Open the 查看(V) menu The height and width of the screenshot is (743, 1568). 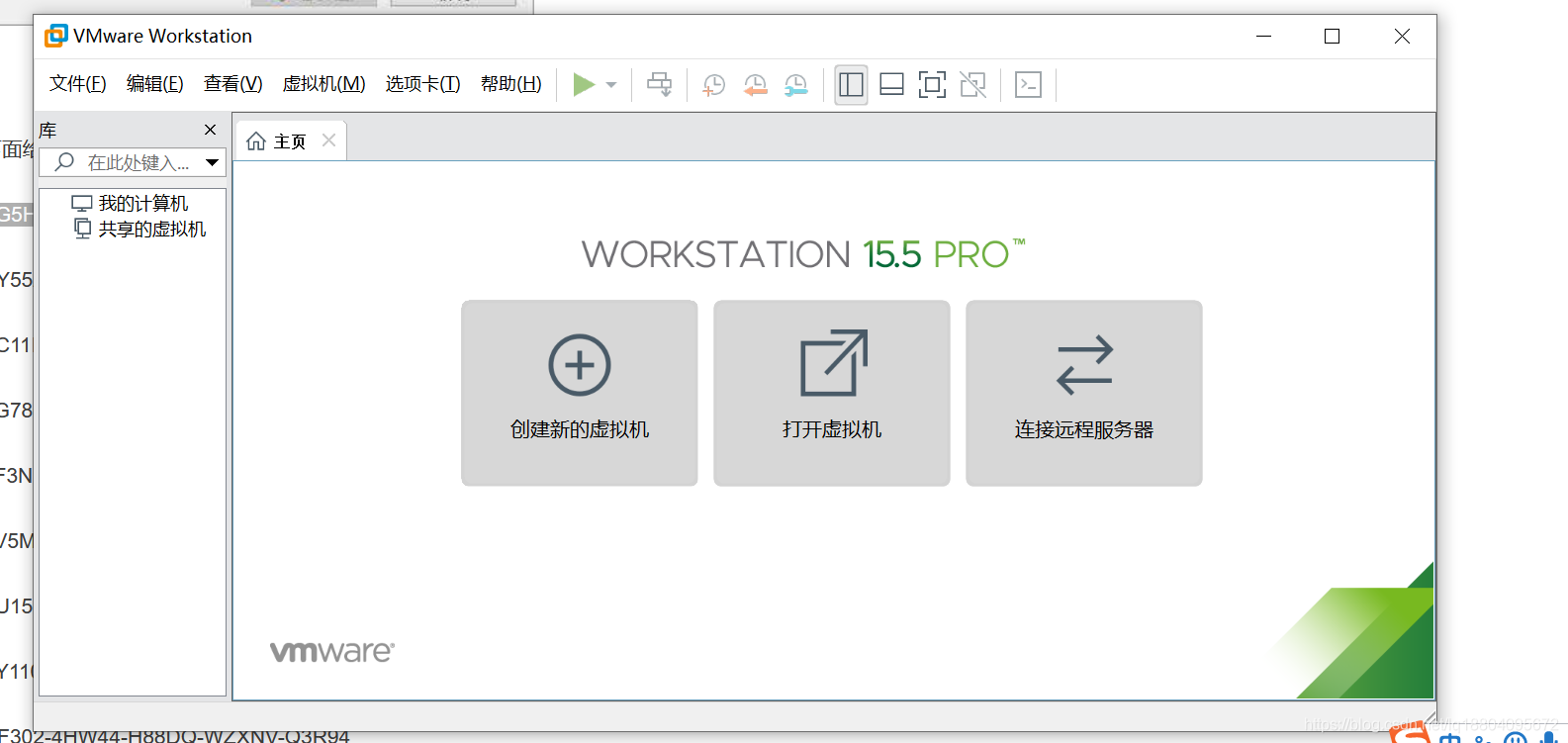pos(233,84)
